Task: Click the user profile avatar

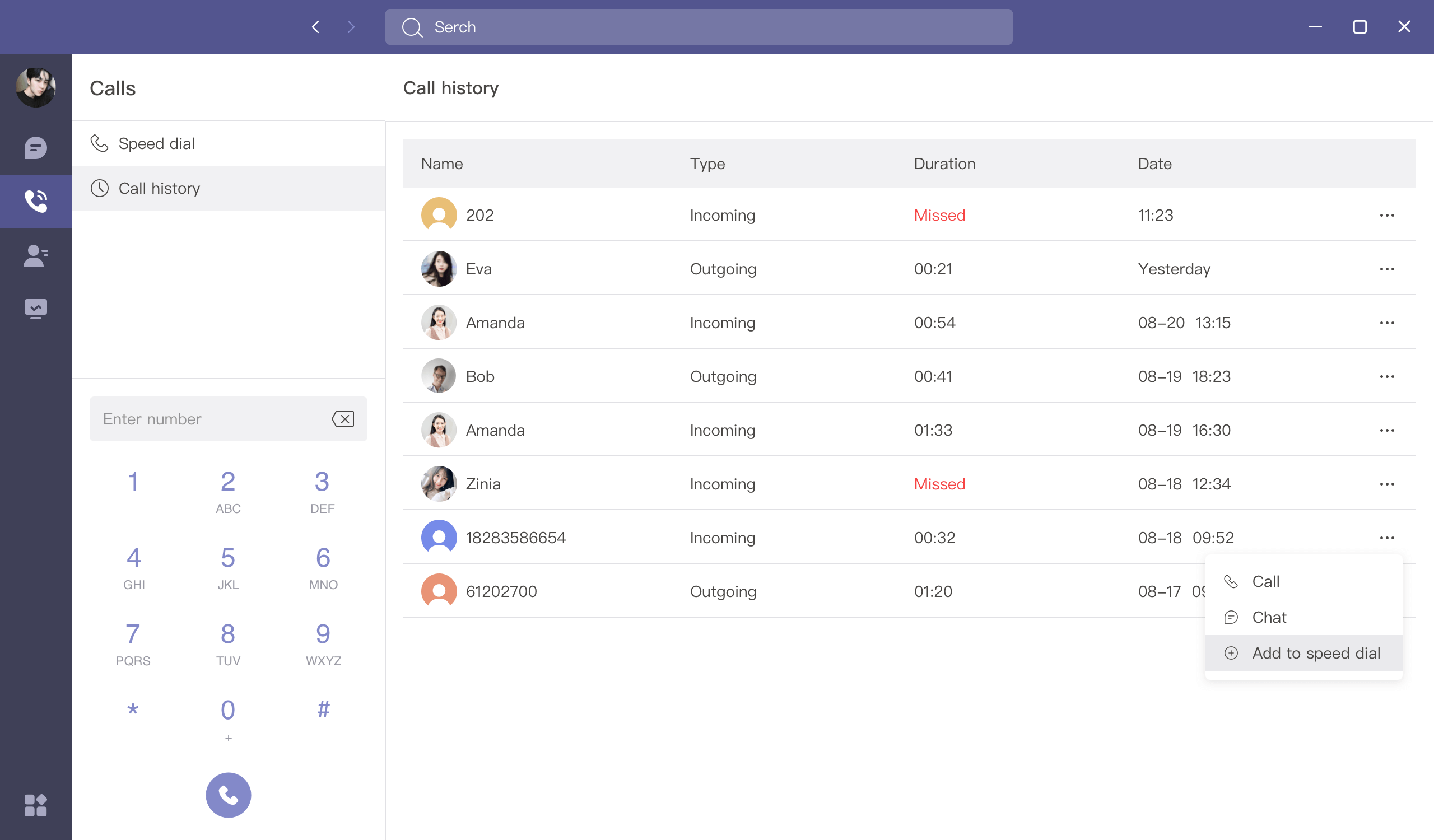Action: (x=35, y=87)
